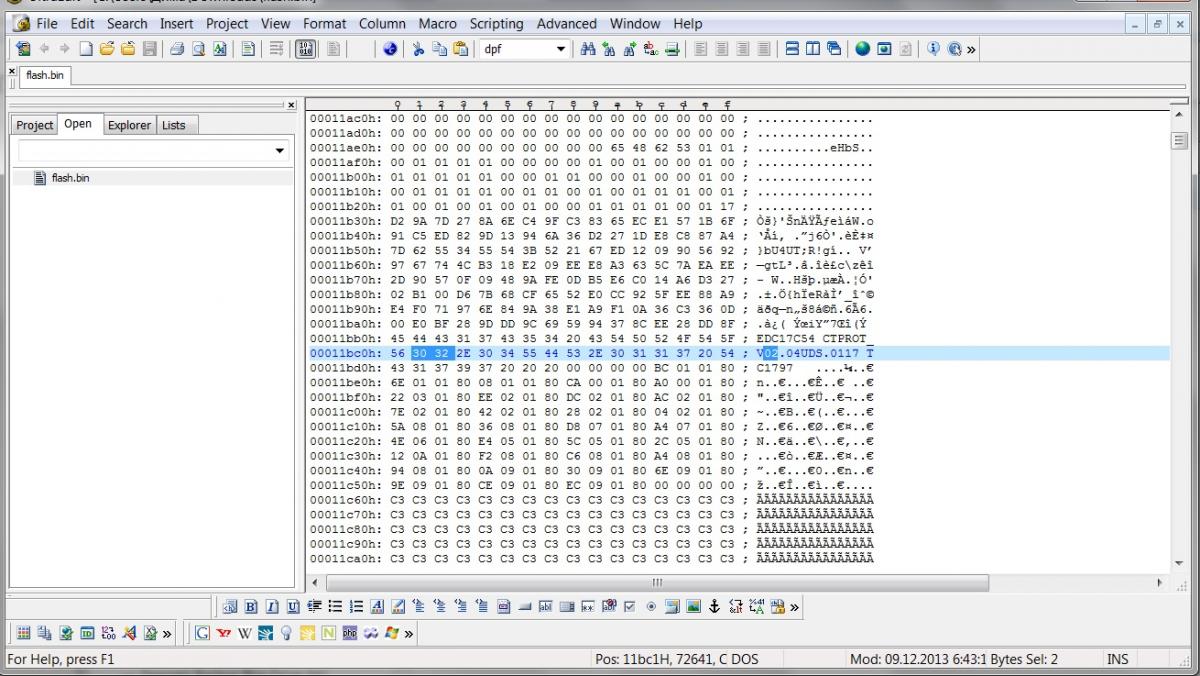Screen dimensions: 1200x676
Task: Toggle Hex edit mode icon
Action: coord(304,48)
